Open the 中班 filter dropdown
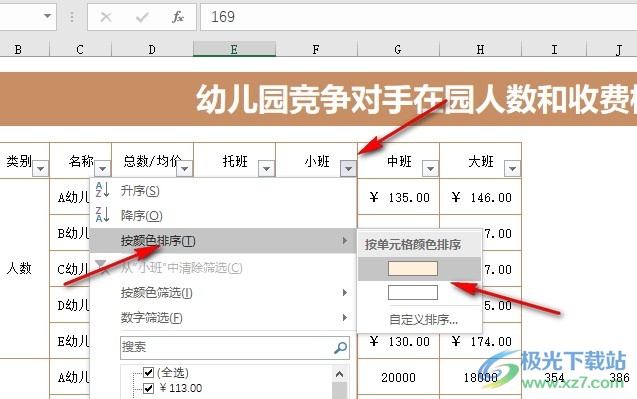Viewport: 637px width, 399px height. click(430, 168)
